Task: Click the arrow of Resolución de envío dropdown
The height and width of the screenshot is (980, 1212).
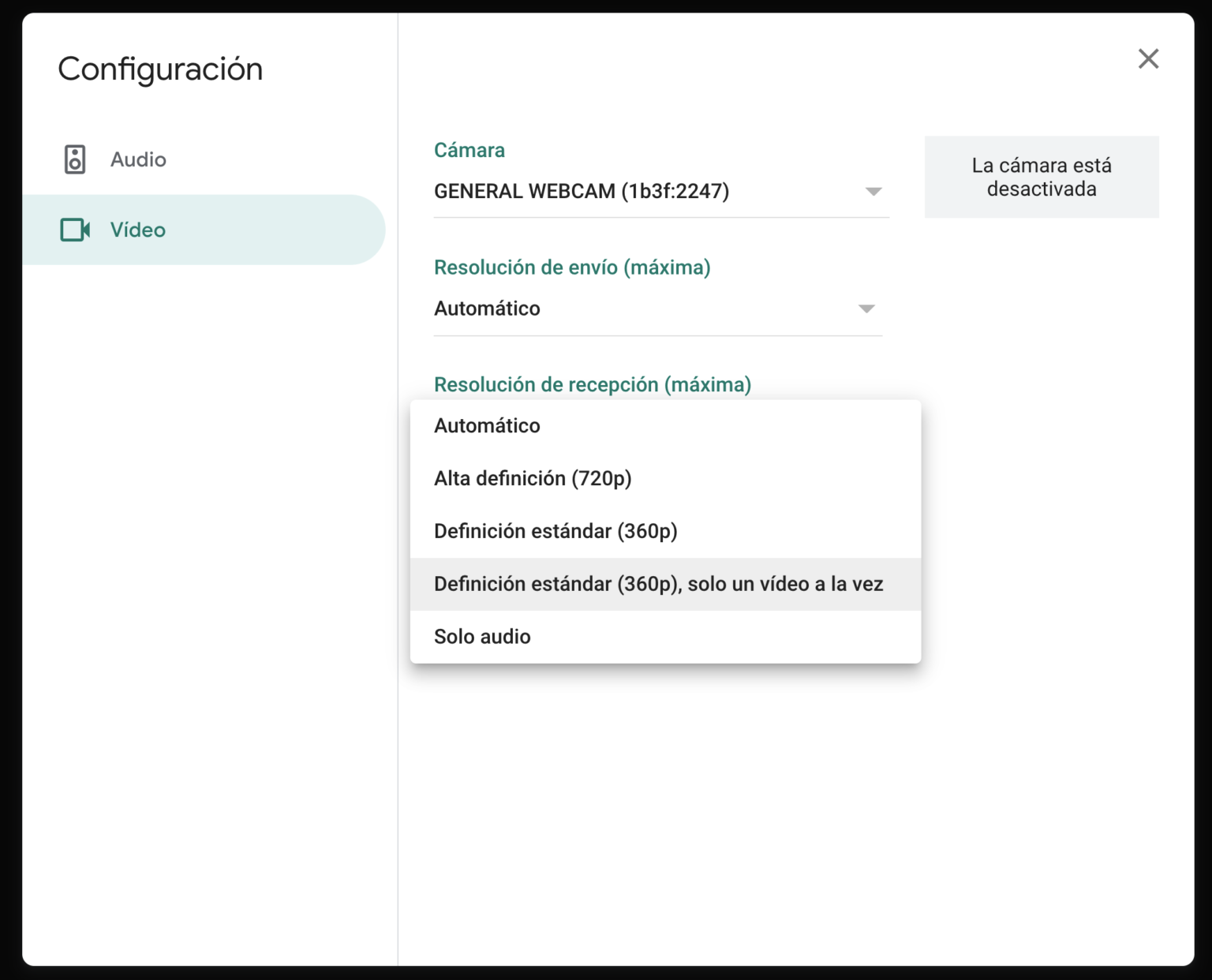Action: tap(866, 309)
